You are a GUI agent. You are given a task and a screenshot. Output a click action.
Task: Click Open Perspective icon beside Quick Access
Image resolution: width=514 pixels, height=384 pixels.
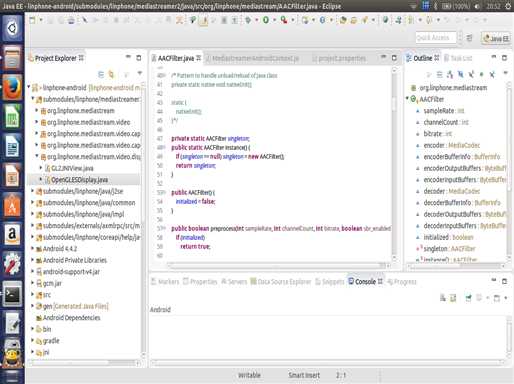point(469,38)
